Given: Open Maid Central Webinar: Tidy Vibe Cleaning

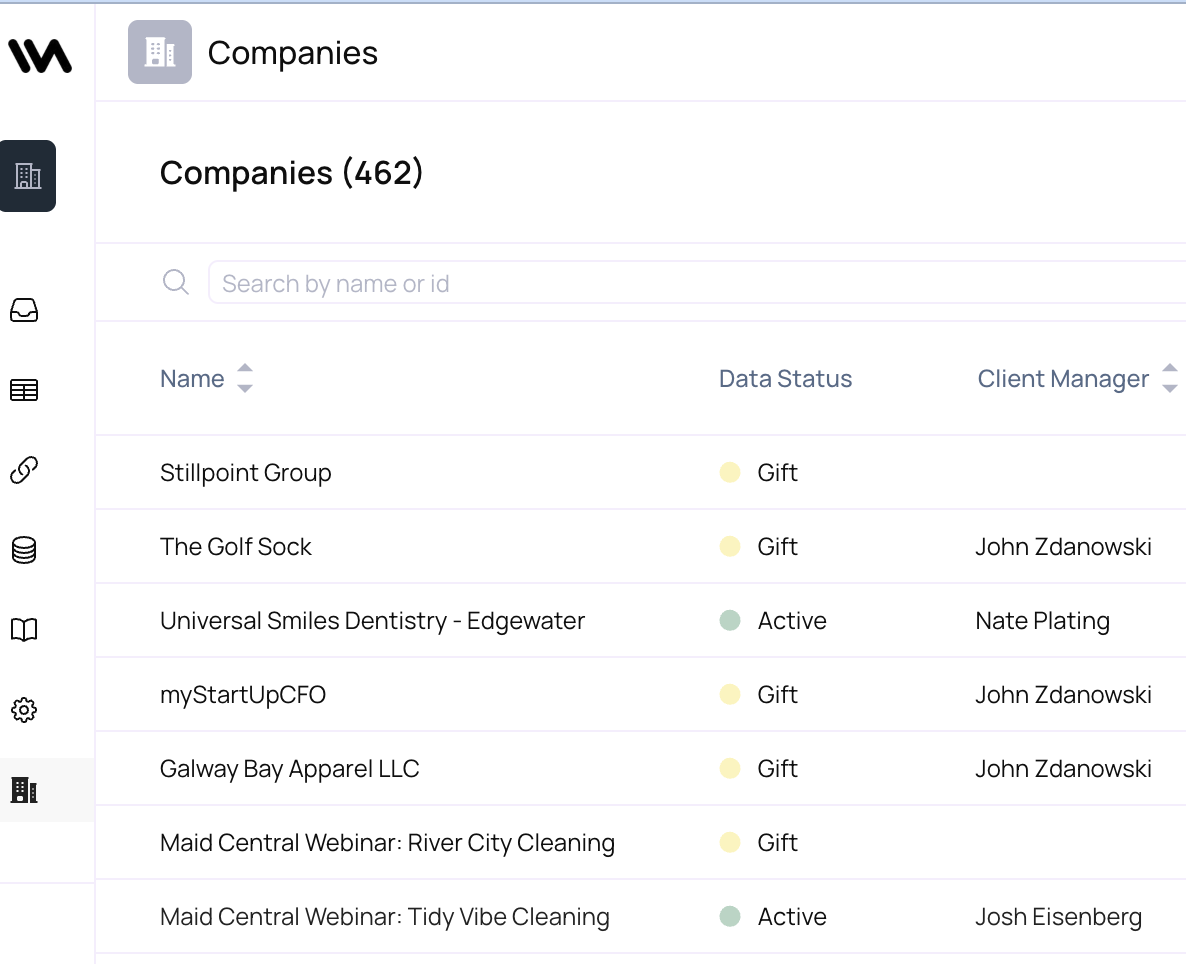Looking at the screenshot, I should [x=384, y=916].
